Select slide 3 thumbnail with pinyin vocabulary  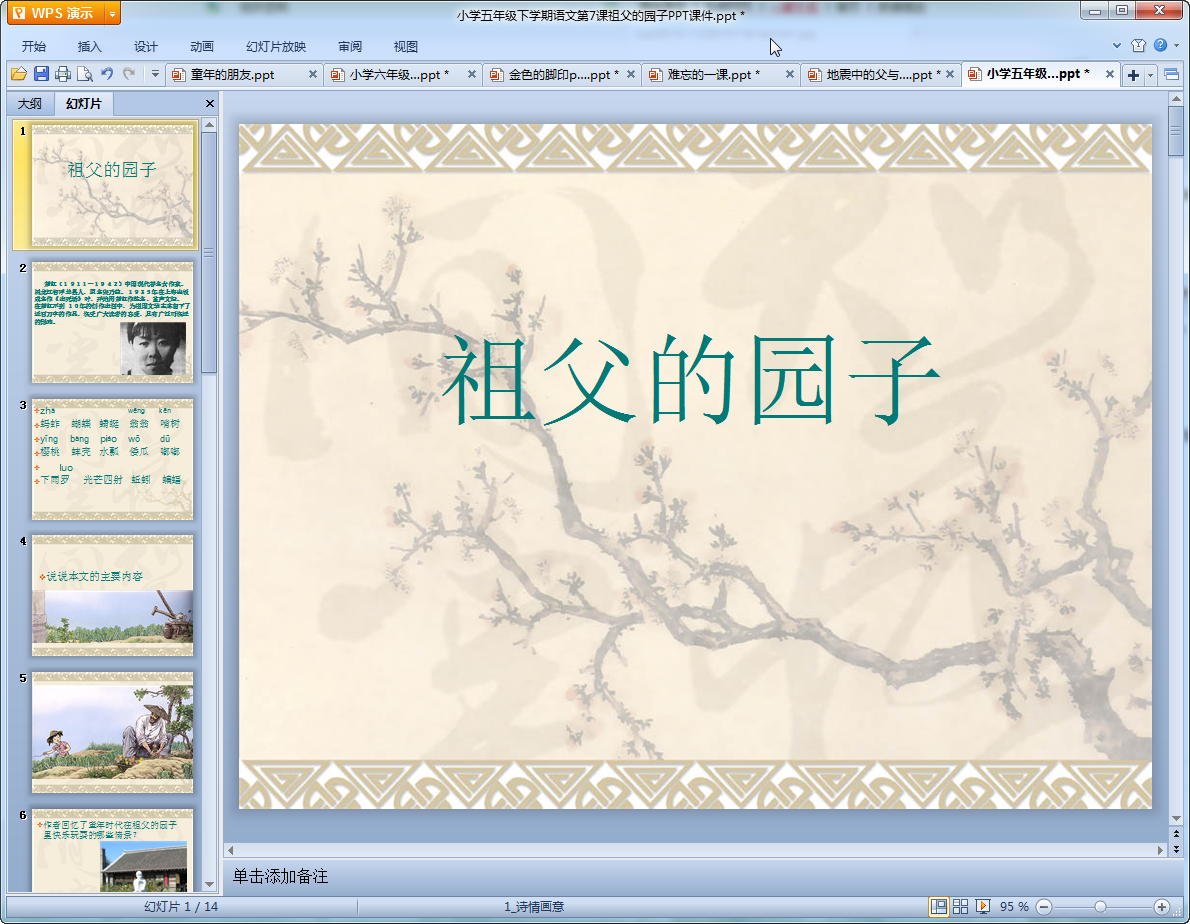coord(112,459)
